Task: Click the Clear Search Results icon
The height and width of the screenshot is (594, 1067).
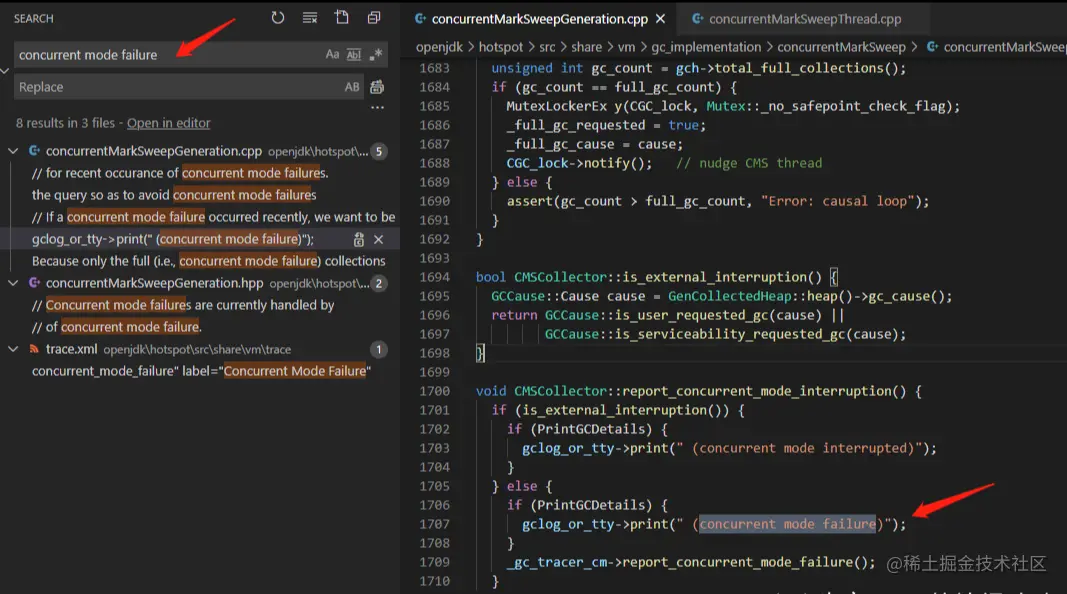Action: point(310,18)
